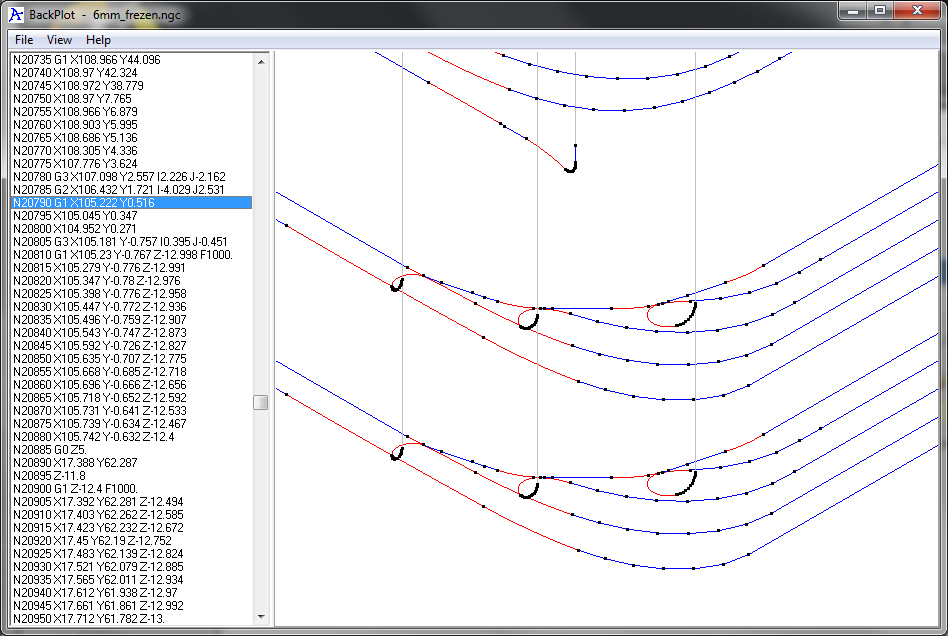Click the scrollbar down arrow in code list
This screenshot has height=636, width=948.
pos(261,617)
